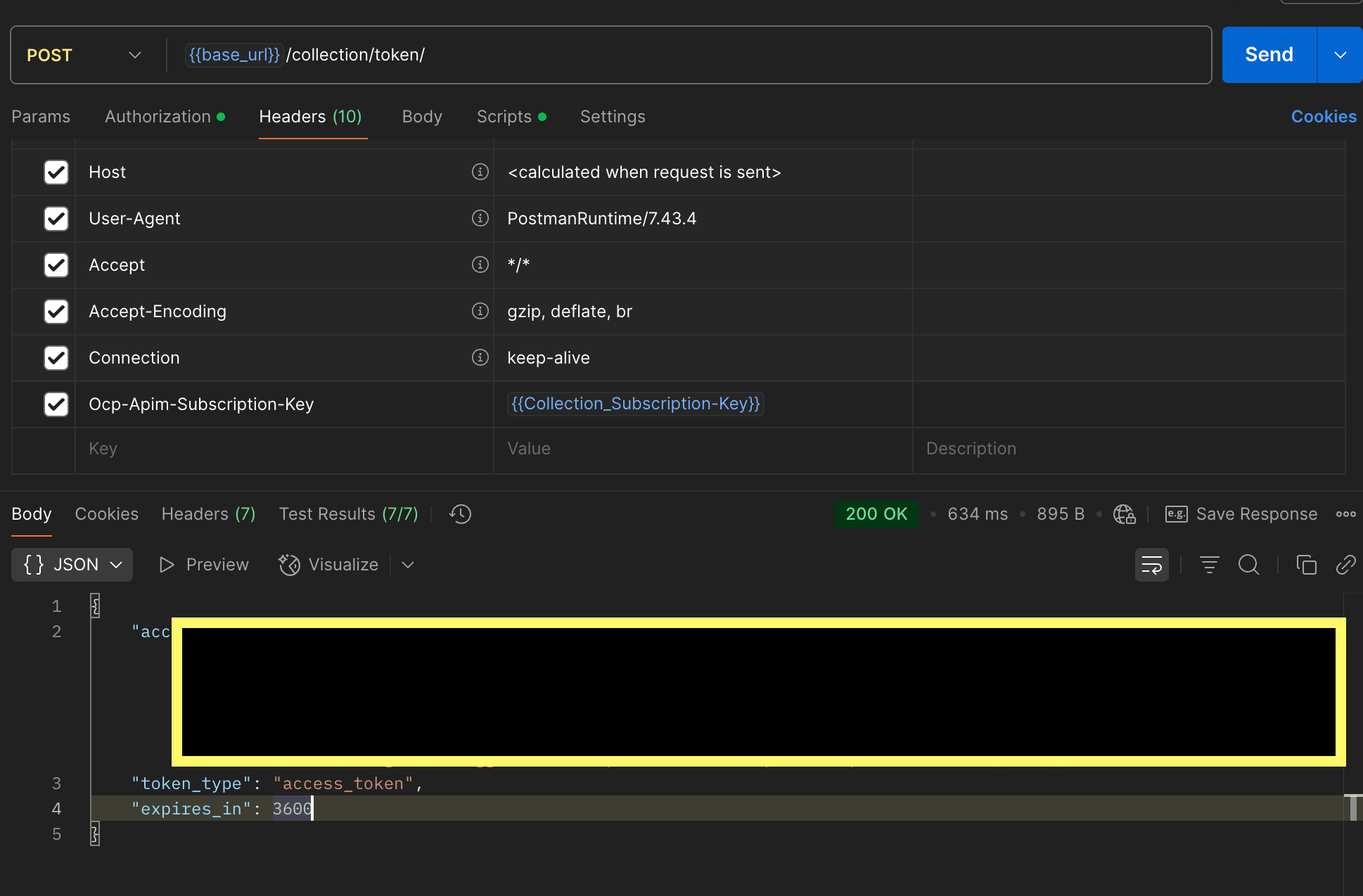The image size is (1363, 896).
Task: Uncheck the Host header checkbox
Action: click(56, 172)
